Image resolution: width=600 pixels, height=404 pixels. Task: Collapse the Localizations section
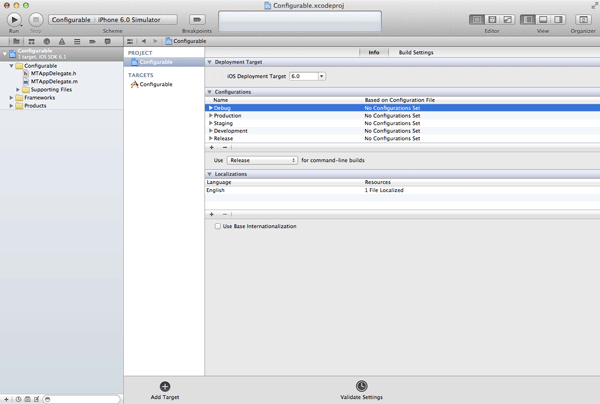click(x=209, y=174)
